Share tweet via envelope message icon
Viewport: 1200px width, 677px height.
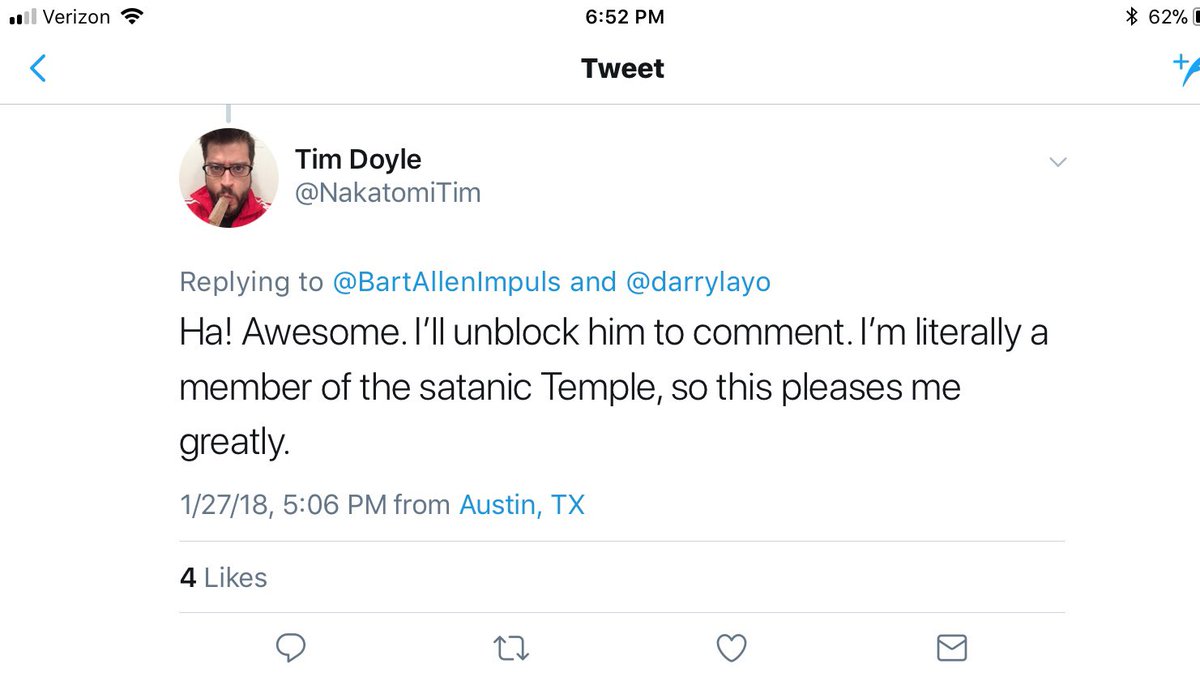click(x=952, y=648)
